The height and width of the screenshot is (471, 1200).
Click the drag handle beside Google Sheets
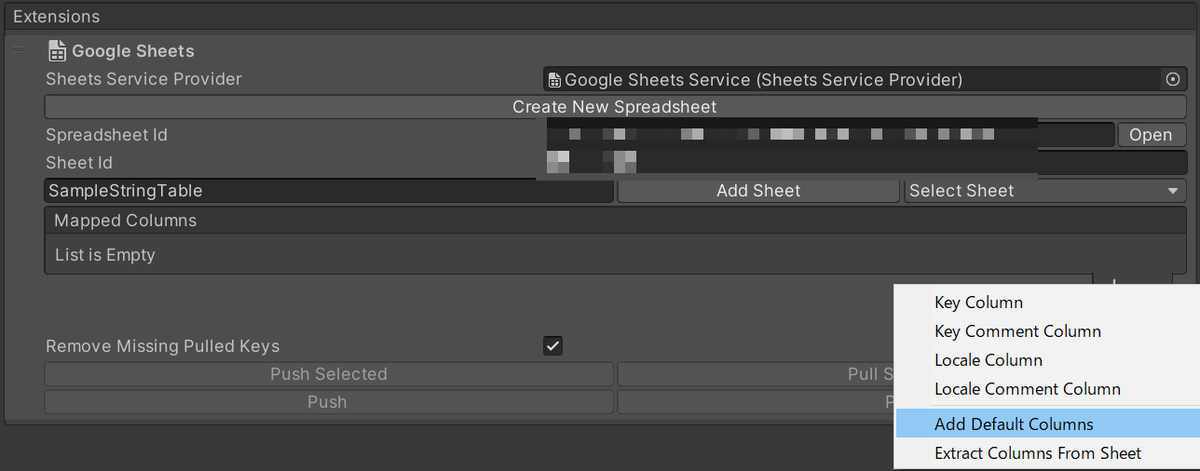pyautogui.click(x=20, y=50)
